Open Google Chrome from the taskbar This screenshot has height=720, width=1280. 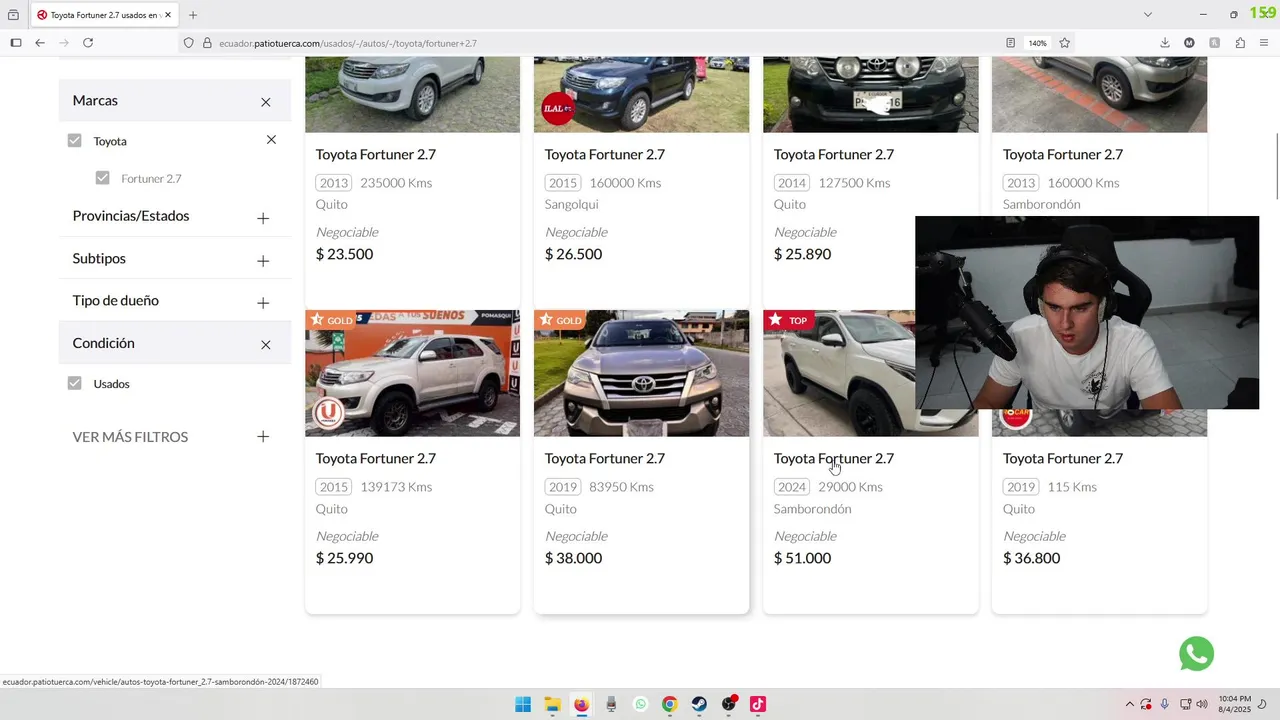[x=669, y=704]
